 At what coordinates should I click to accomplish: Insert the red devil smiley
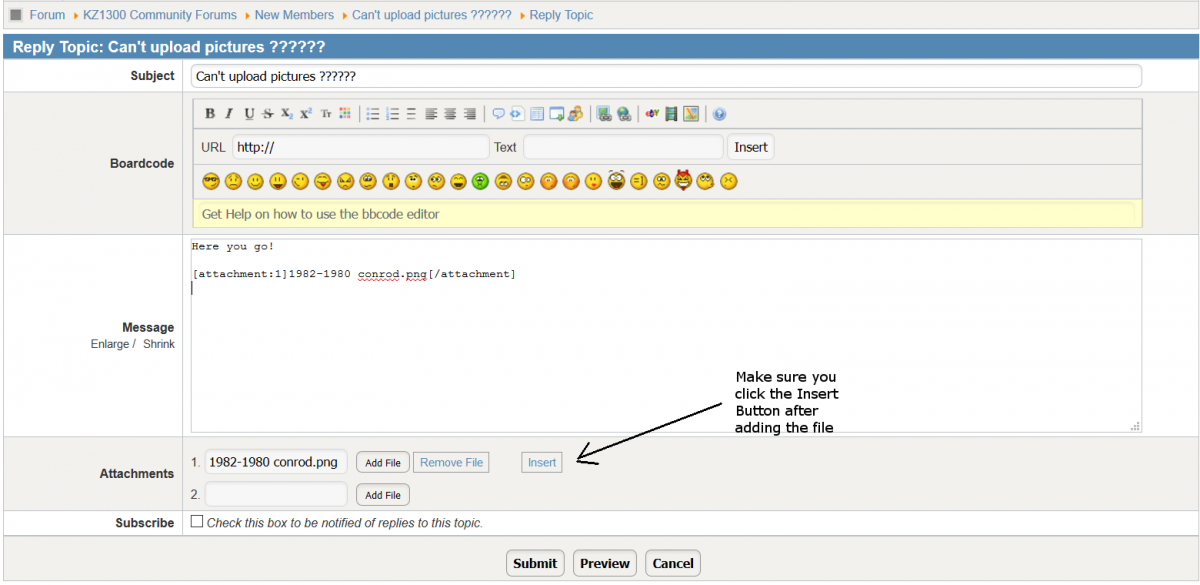pos(684,181)
